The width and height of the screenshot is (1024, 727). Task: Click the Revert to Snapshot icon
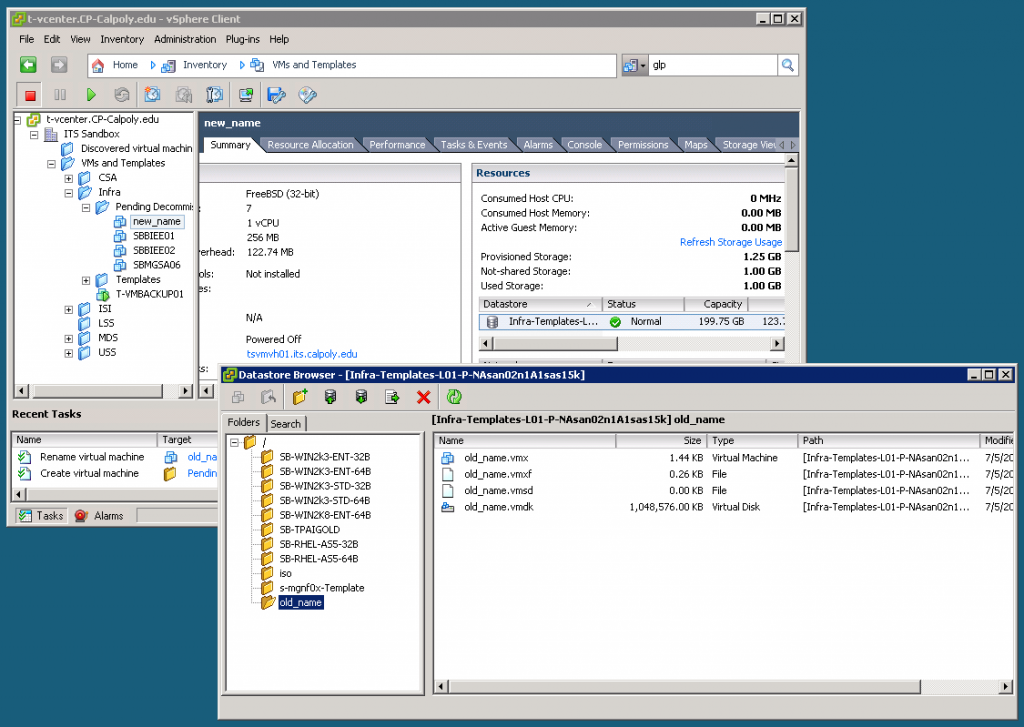(x=184, y=95)
